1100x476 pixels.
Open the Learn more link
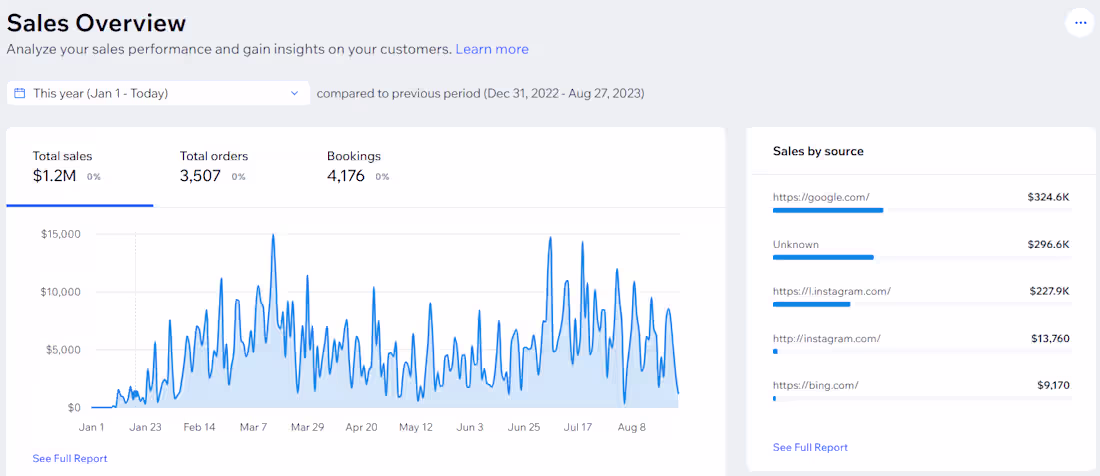[492, 49]
